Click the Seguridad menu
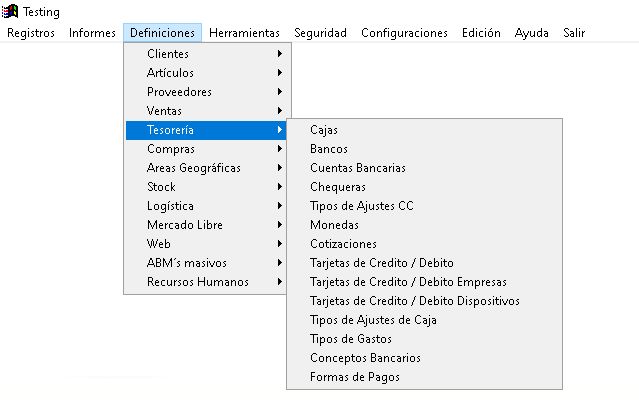Image resolution: width=639 pixels, height=419 pixels. 320,33
